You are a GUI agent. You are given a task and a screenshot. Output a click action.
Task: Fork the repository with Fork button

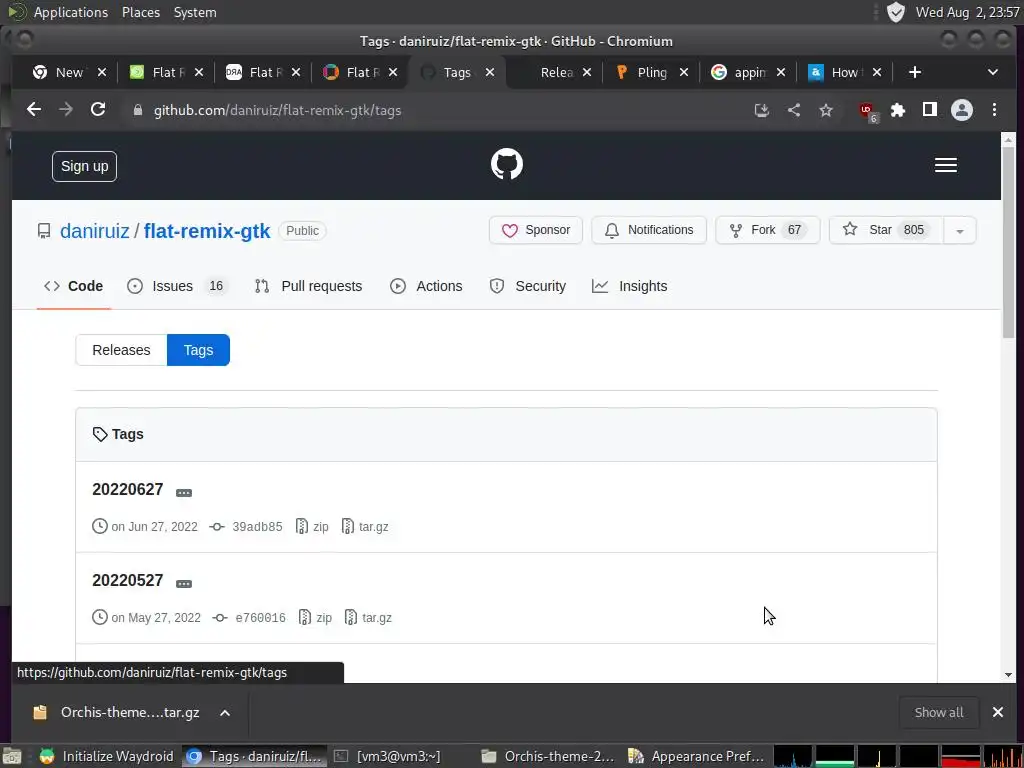pyautogui.click(x=768, y=231)
